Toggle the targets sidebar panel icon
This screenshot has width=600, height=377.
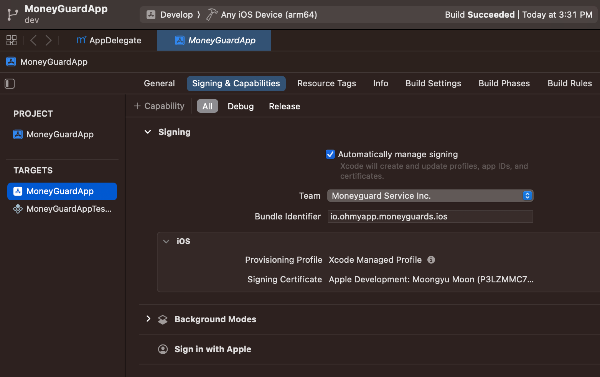(x=10, y=83)
